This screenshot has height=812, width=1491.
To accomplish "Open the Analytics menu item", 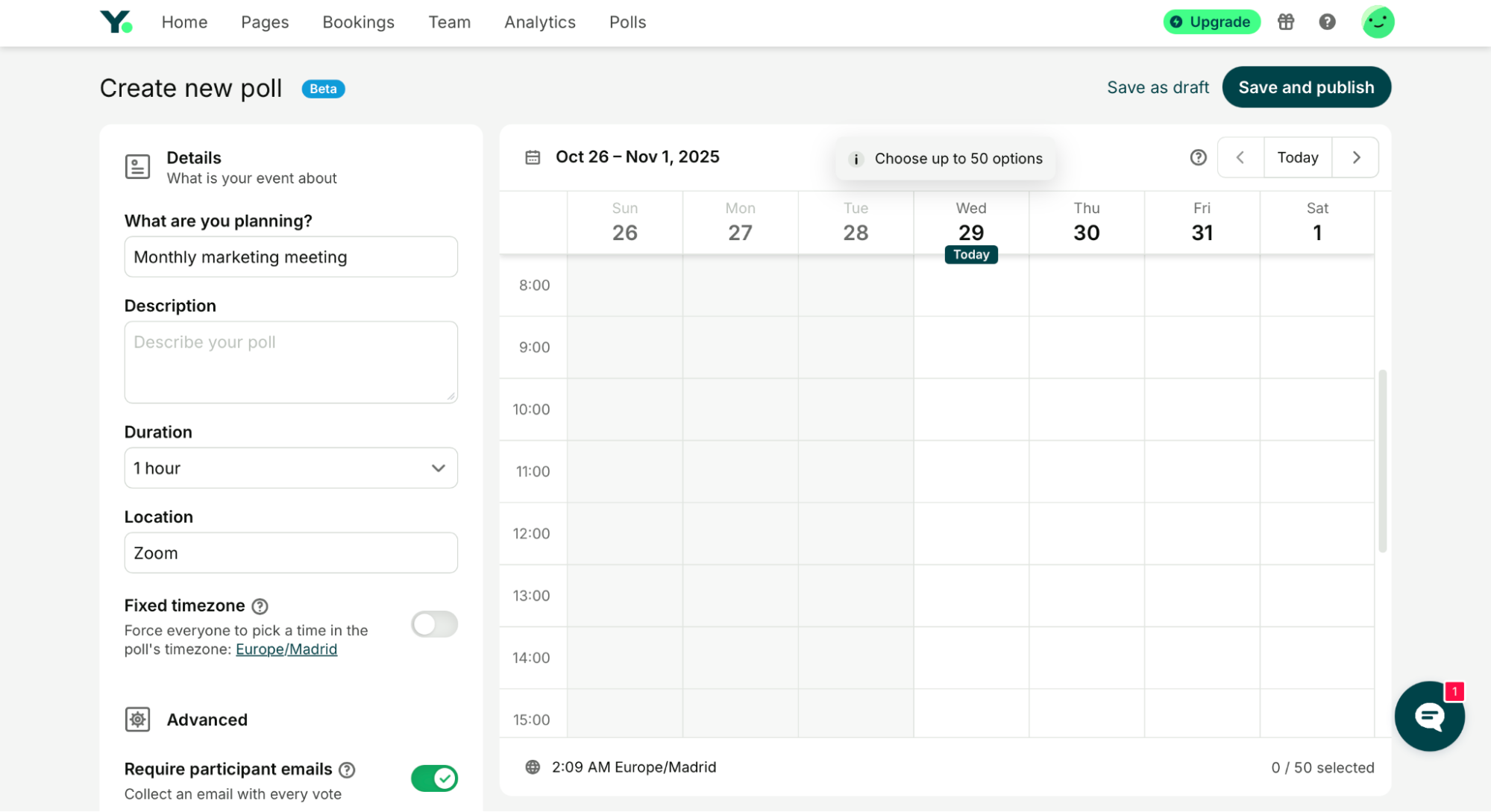I will pyautogui.click(x=539, y=22).
